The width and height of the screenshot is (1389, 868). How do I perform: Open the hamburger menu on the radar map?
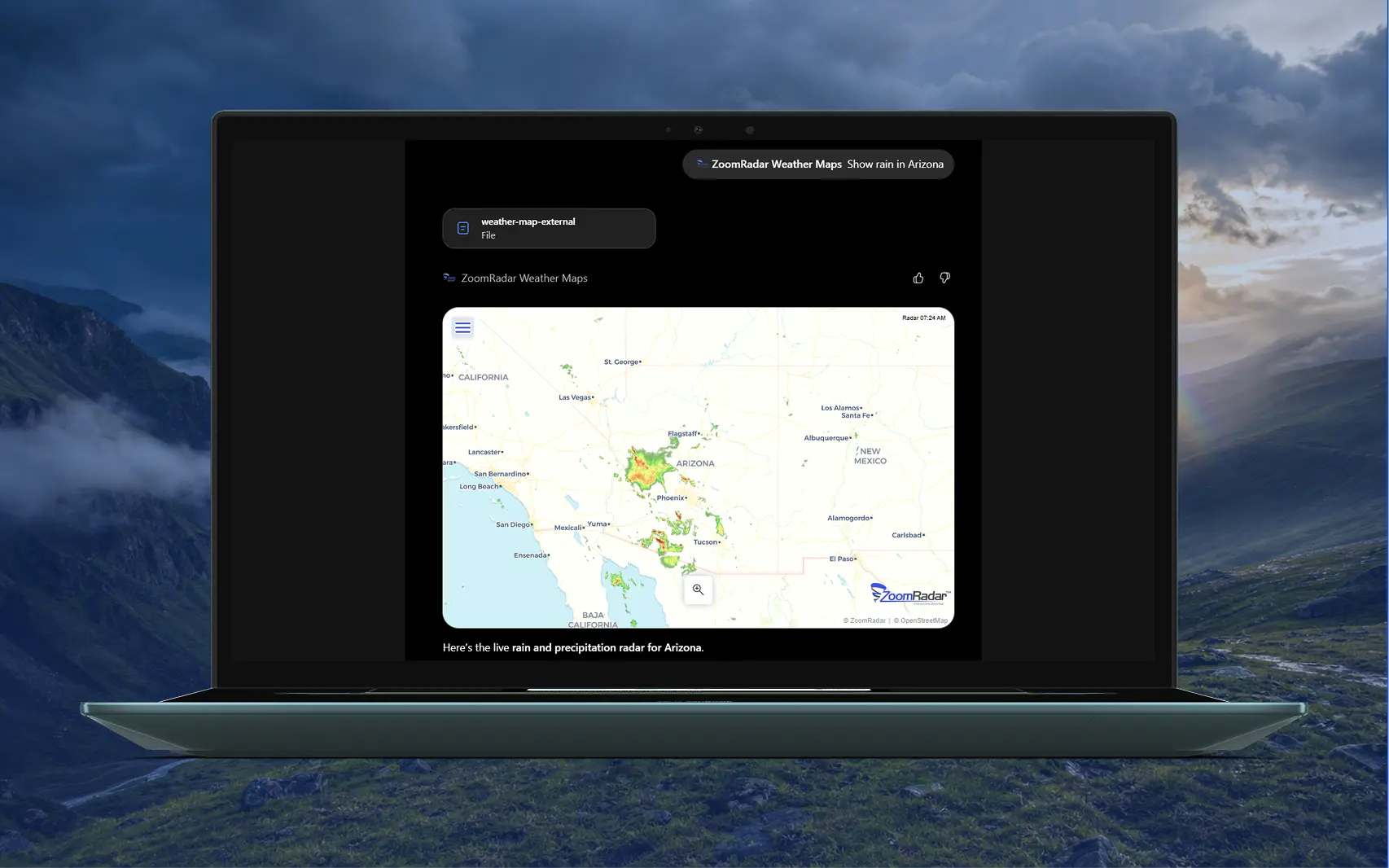point(462,328)
